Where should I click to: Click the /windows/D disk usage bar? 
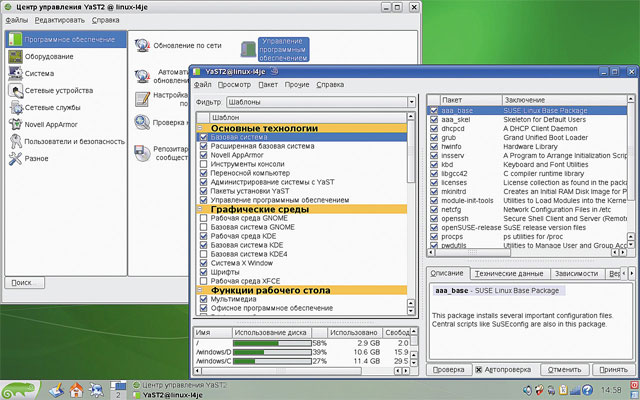pyautogui.click(x=272, y=352)
